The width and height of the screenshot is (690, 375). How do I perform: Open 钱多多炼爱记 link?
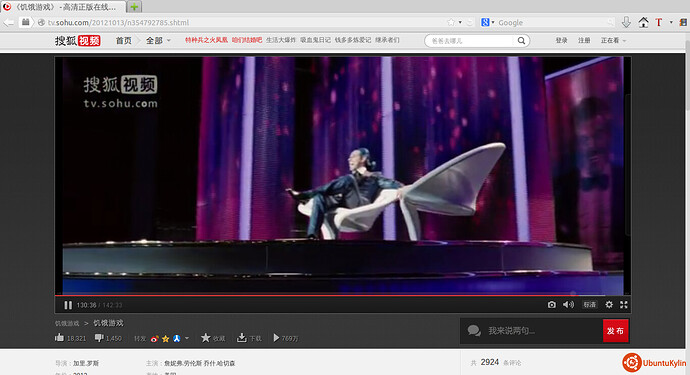(x=353, y=40)
